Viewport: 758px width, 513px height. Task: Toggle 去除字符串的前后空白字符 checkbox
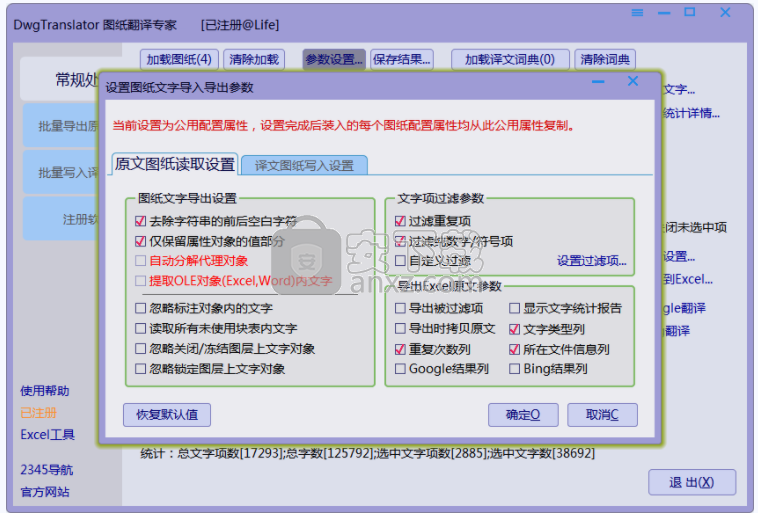click(x=141, y=221)
